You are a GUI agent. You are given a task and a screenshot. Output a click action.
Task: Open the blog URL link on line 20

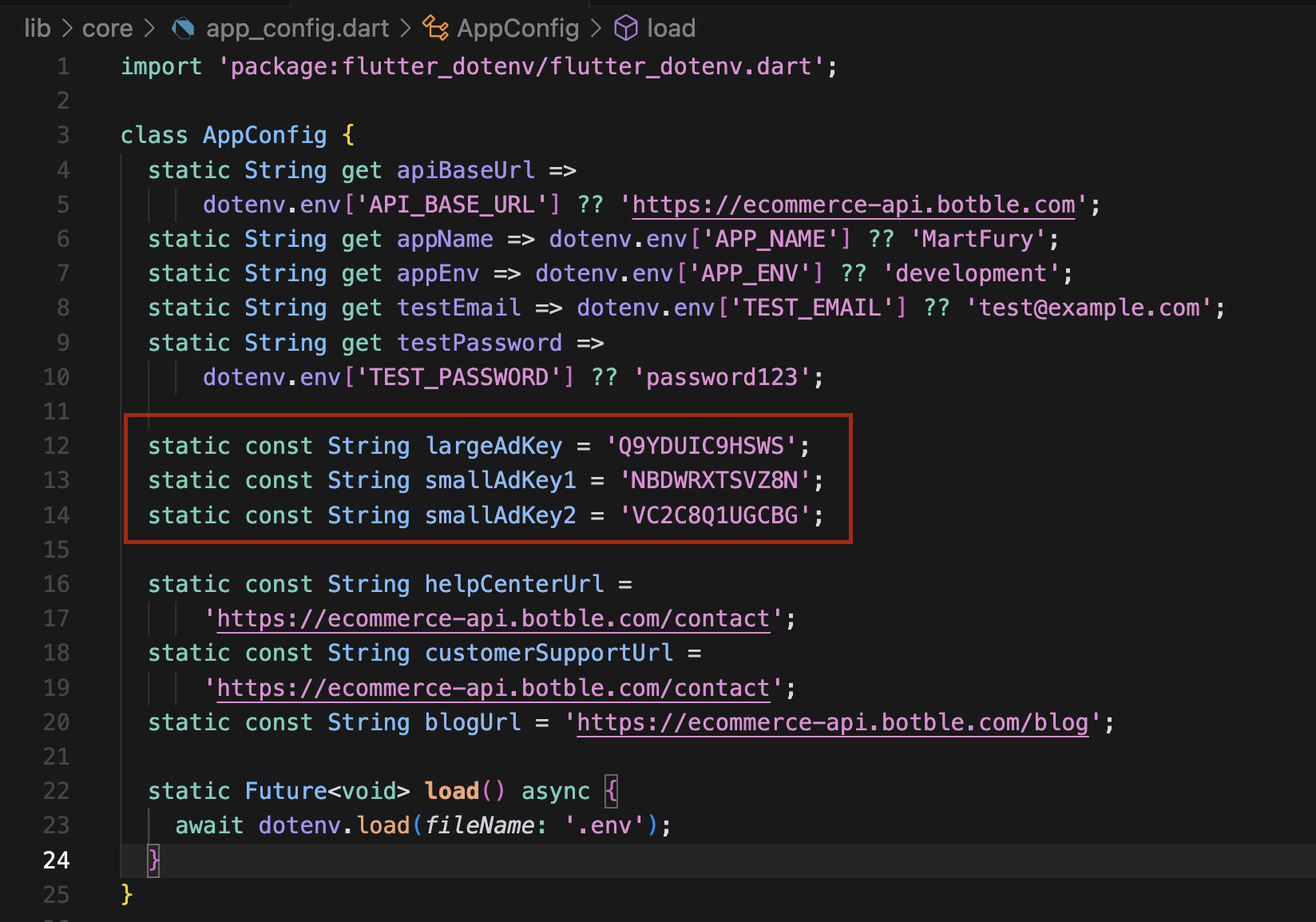point(832,722)
